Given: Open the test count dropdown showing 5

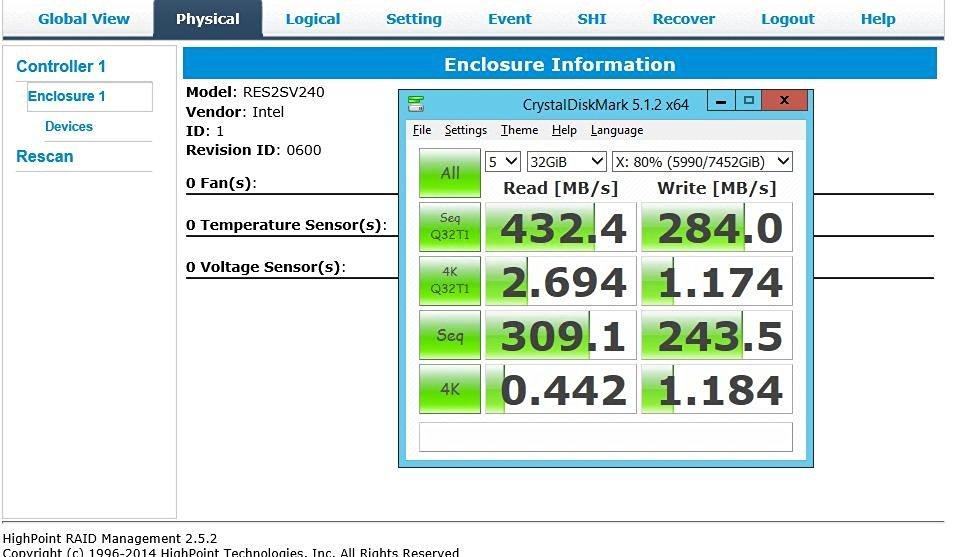Looking at the screenshot, I should coord(503,162).
